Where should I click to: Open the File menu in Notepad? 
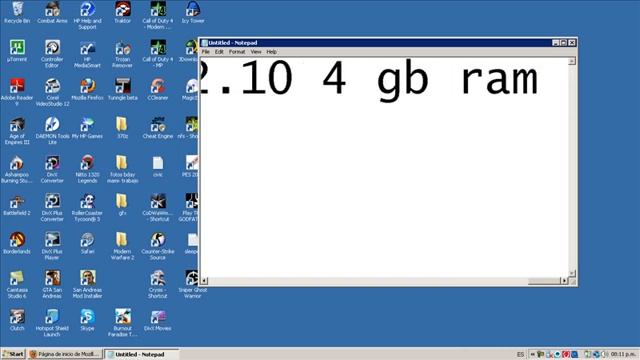click(x=206, y=52)
